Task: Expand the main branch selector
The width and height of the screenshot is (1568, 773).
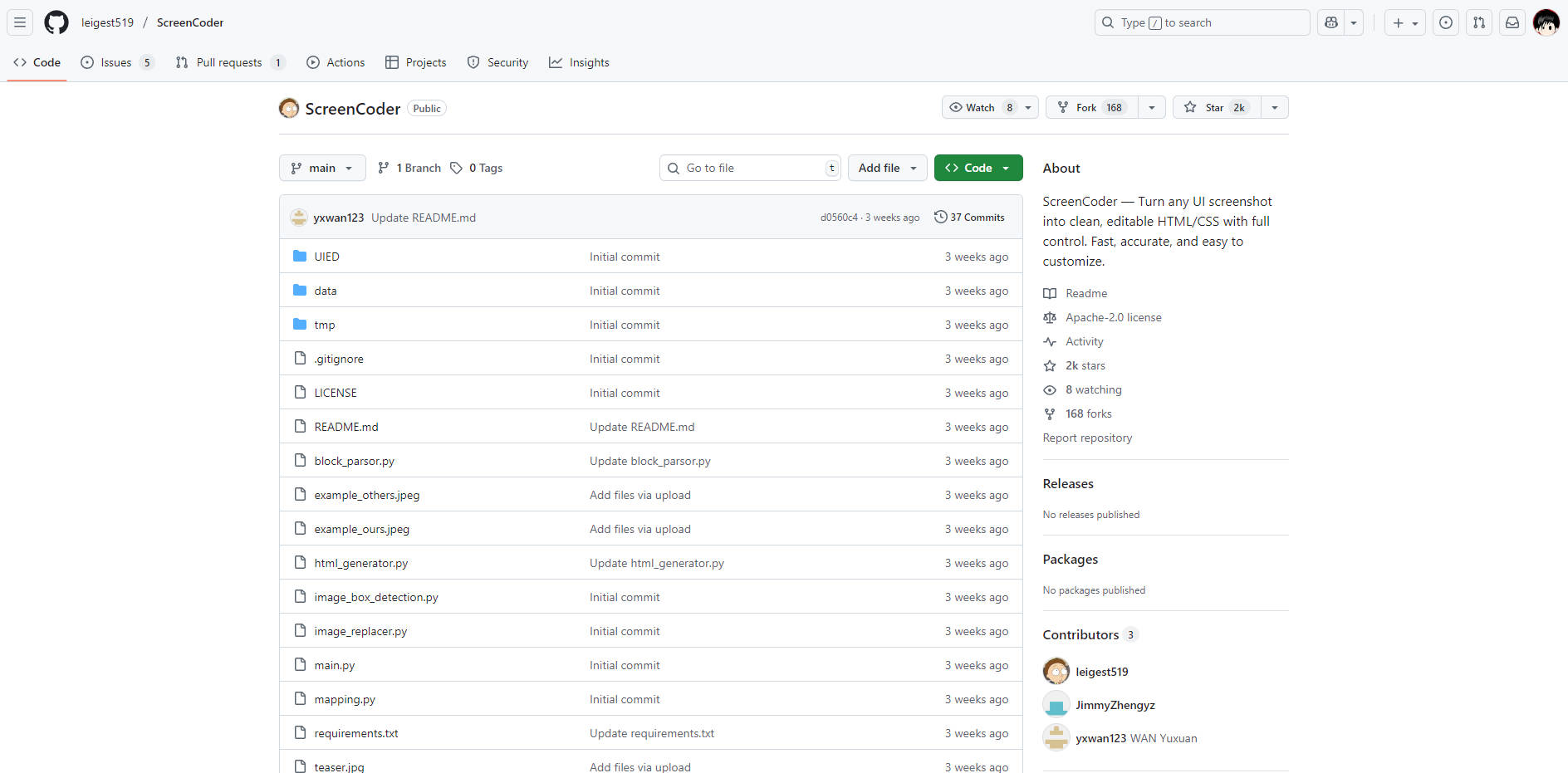Action: pyautogui.click(x=322, y=168)
